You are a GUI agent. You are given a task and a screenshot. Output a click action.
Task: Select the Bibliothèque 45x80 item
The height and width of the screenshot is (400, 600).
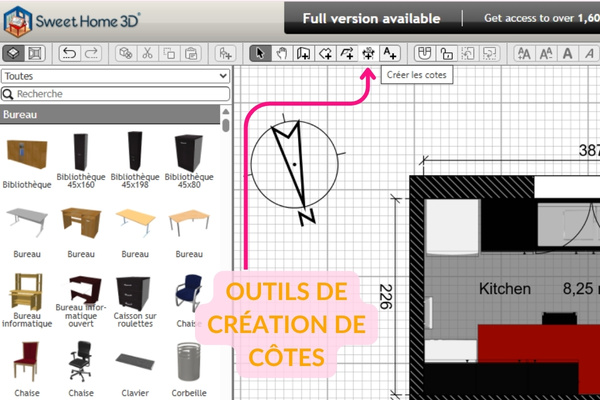point(189,161)
